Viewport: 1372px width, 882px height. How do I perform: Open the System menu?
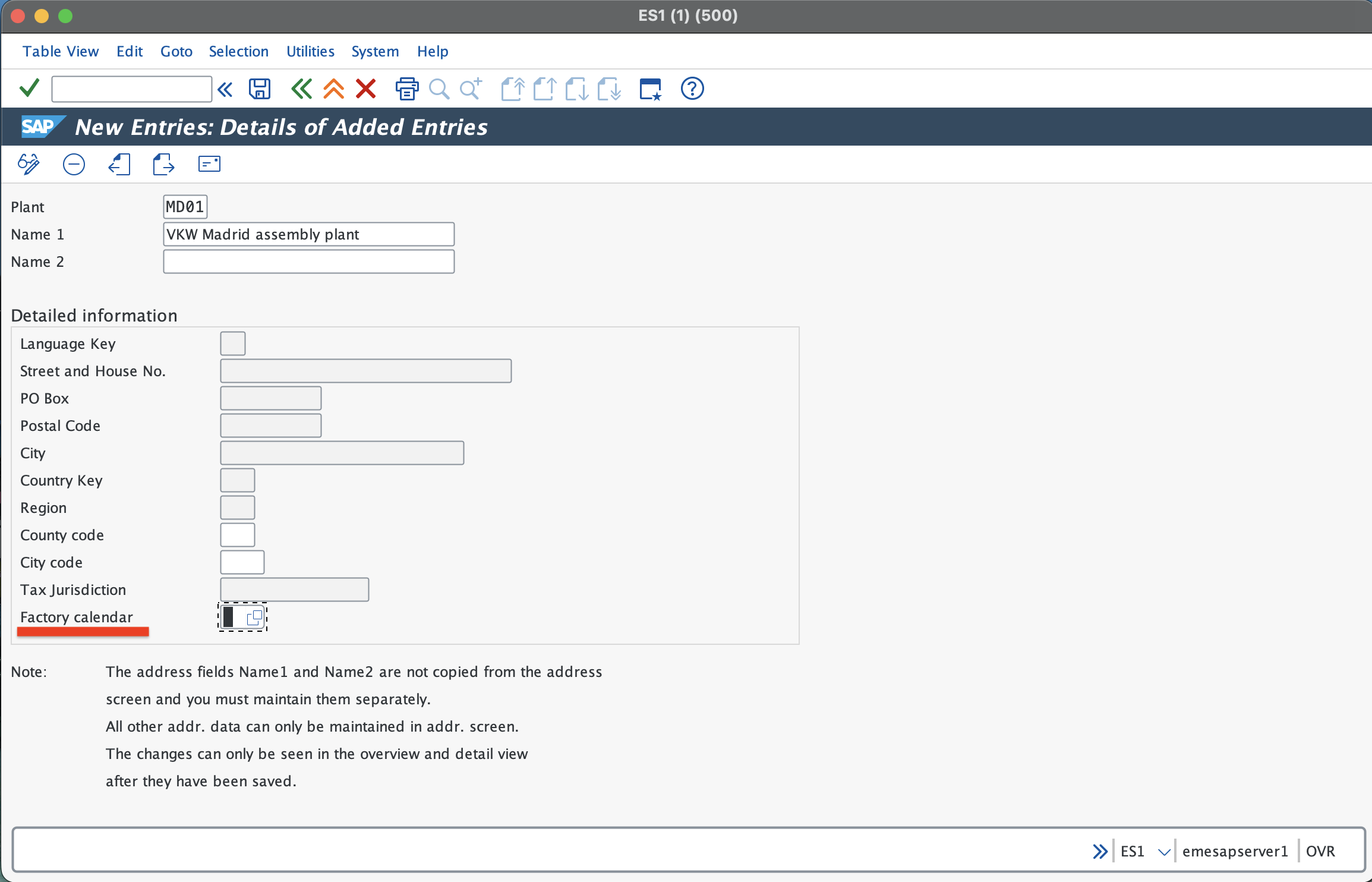tap(375, 51)
